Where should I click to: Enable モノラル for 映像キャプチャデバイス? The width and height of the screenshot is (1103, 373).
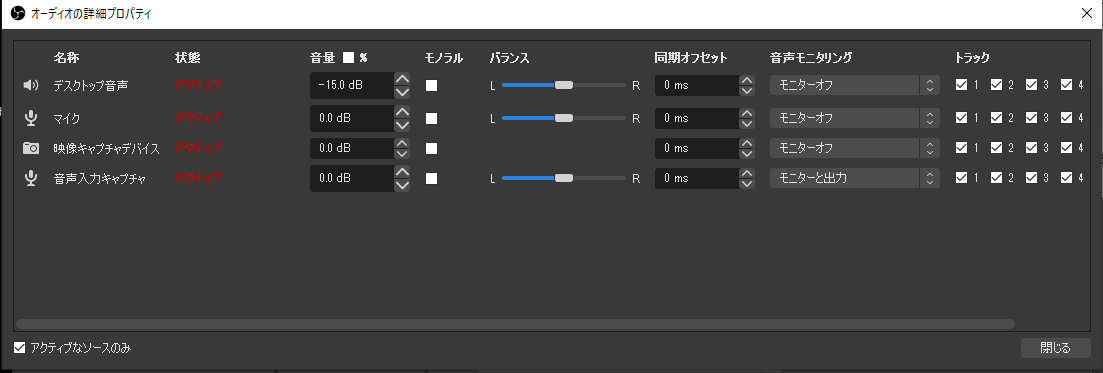click(431, 148)
